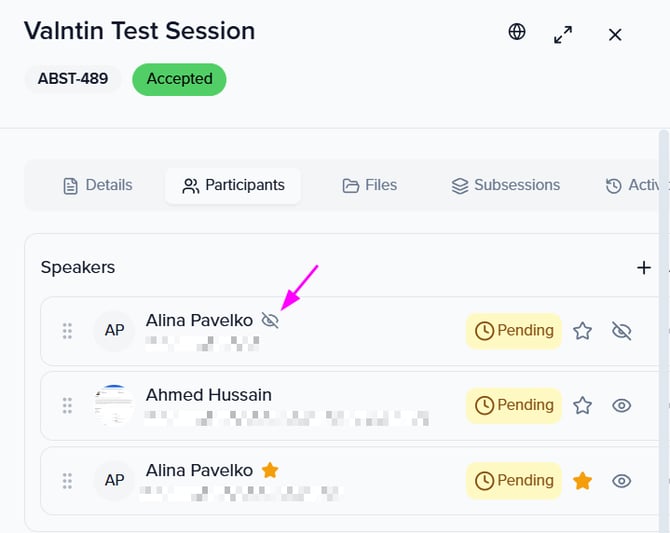
Task: Click the Accepted status badge
Action: pyautogui.click(x=179, y=79)
